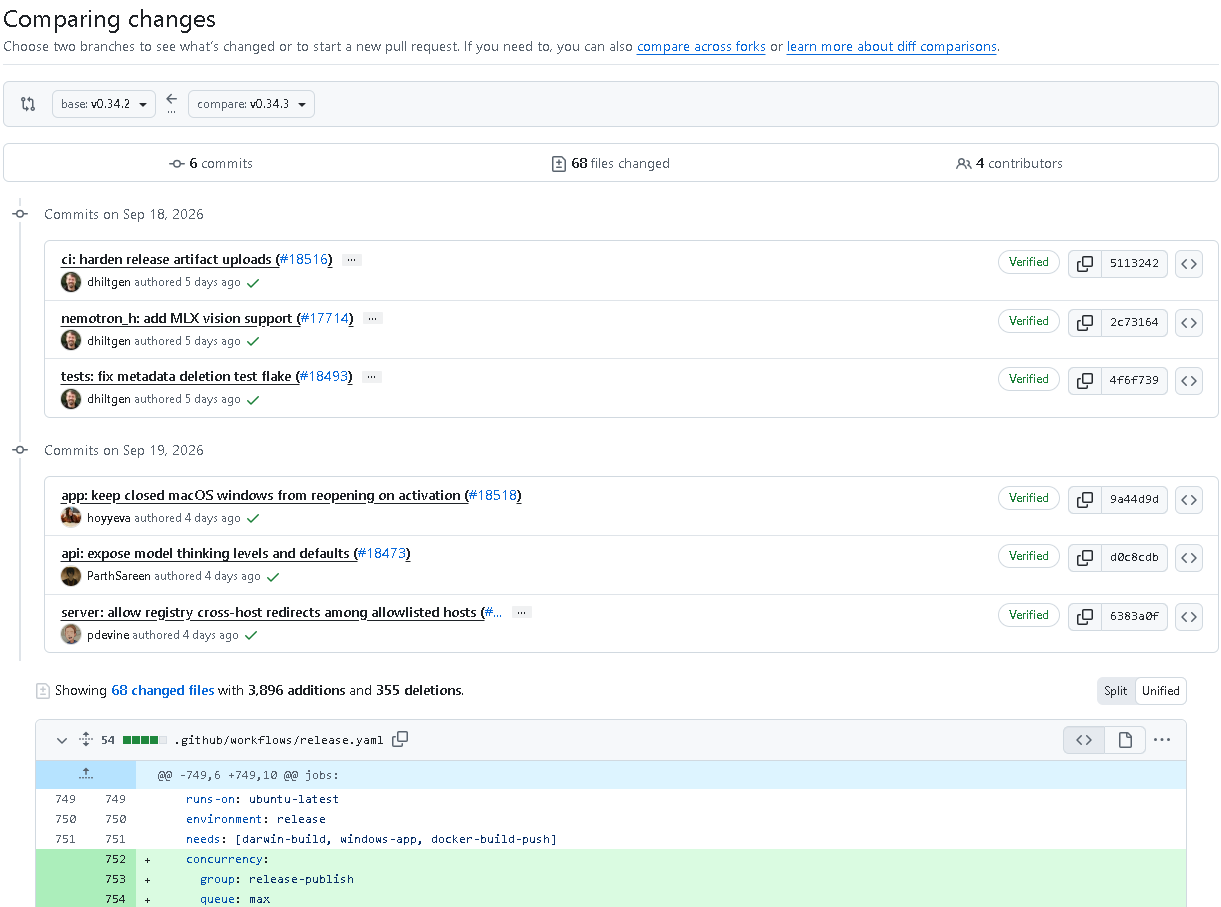Open the compare v0.34.3 branch dropdown
Image resolution: width=1221 pixels, height=907 pixels.
[x=251, y=104]
